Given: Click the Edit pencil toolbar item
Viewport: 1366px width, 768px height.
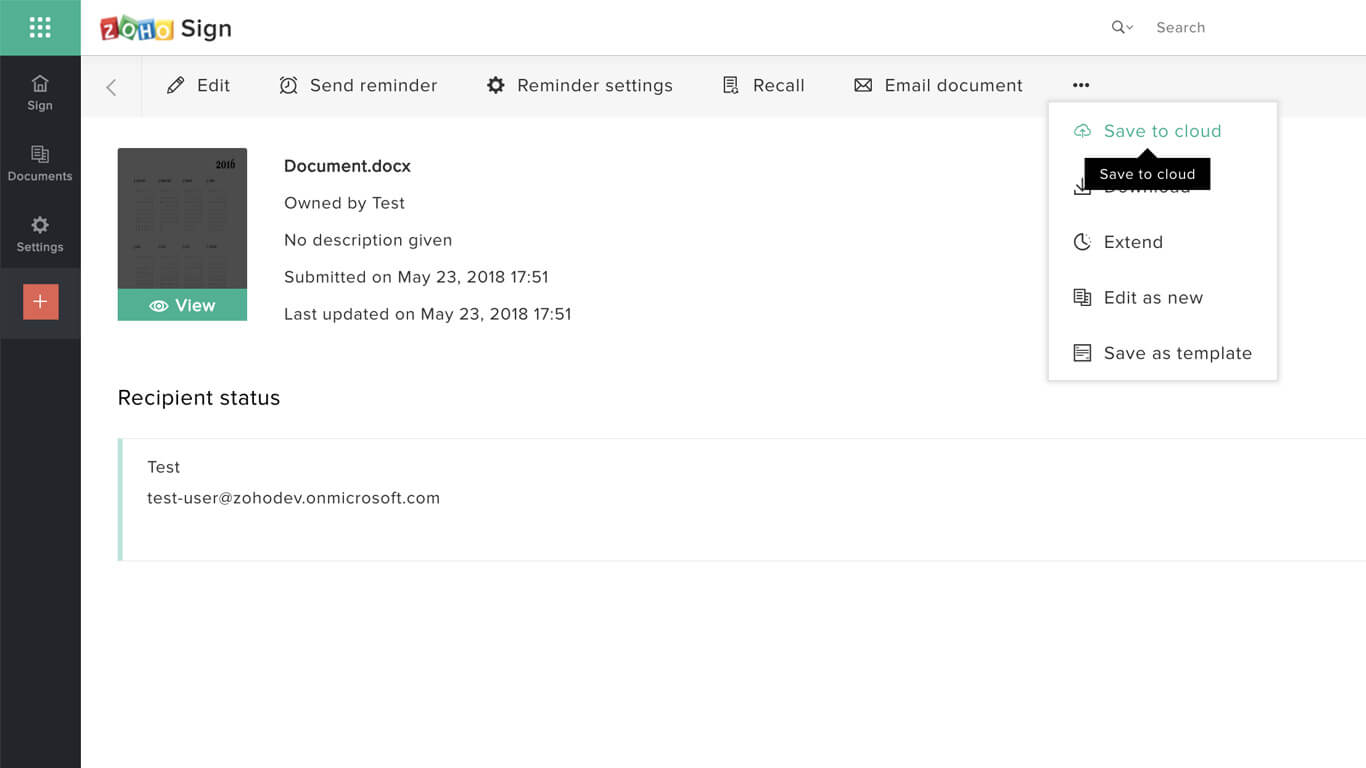Looking at the screenshot, I should (198, 86).
